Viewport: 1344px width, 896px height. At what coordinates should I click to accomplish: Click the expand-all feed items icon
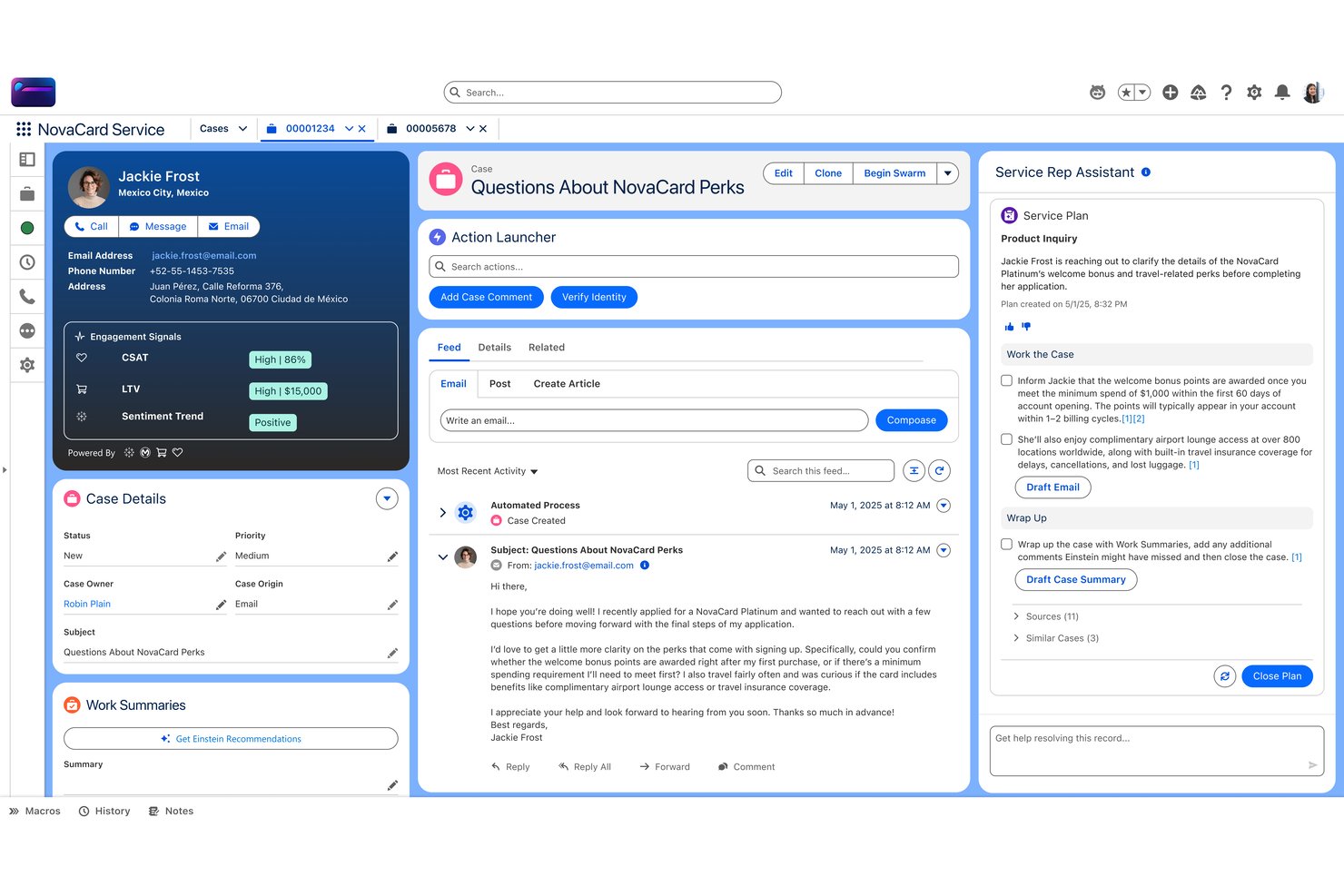tap(914, 470)
